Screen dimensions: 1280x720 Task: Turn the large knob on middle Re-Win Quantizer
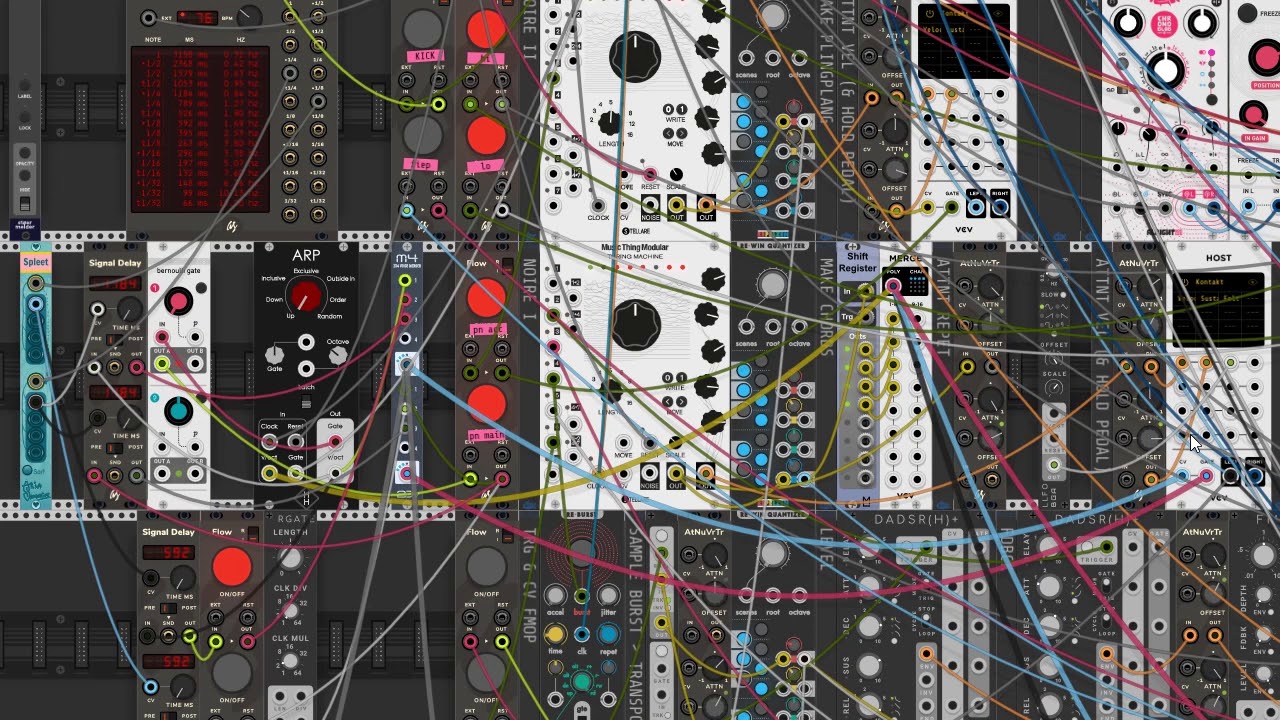(x=772, y=286)
